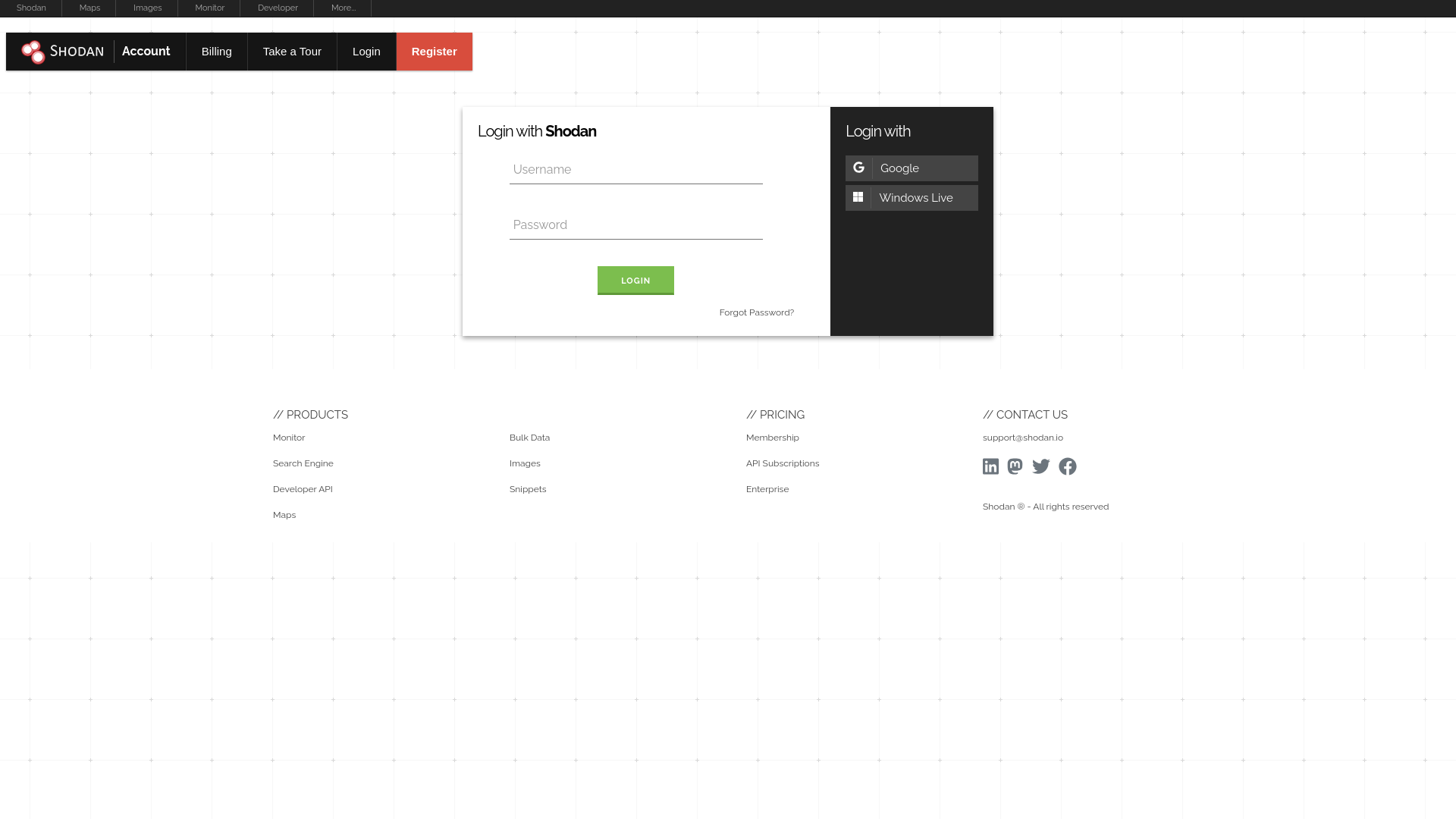This screenshot has height=819, width=1456.
Task: Click the // PRODUCTS footer heading
Action: [x=310, y=415]
